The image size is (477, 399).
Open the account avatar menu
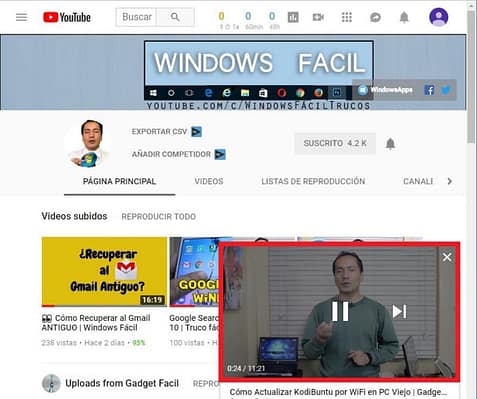439,17
